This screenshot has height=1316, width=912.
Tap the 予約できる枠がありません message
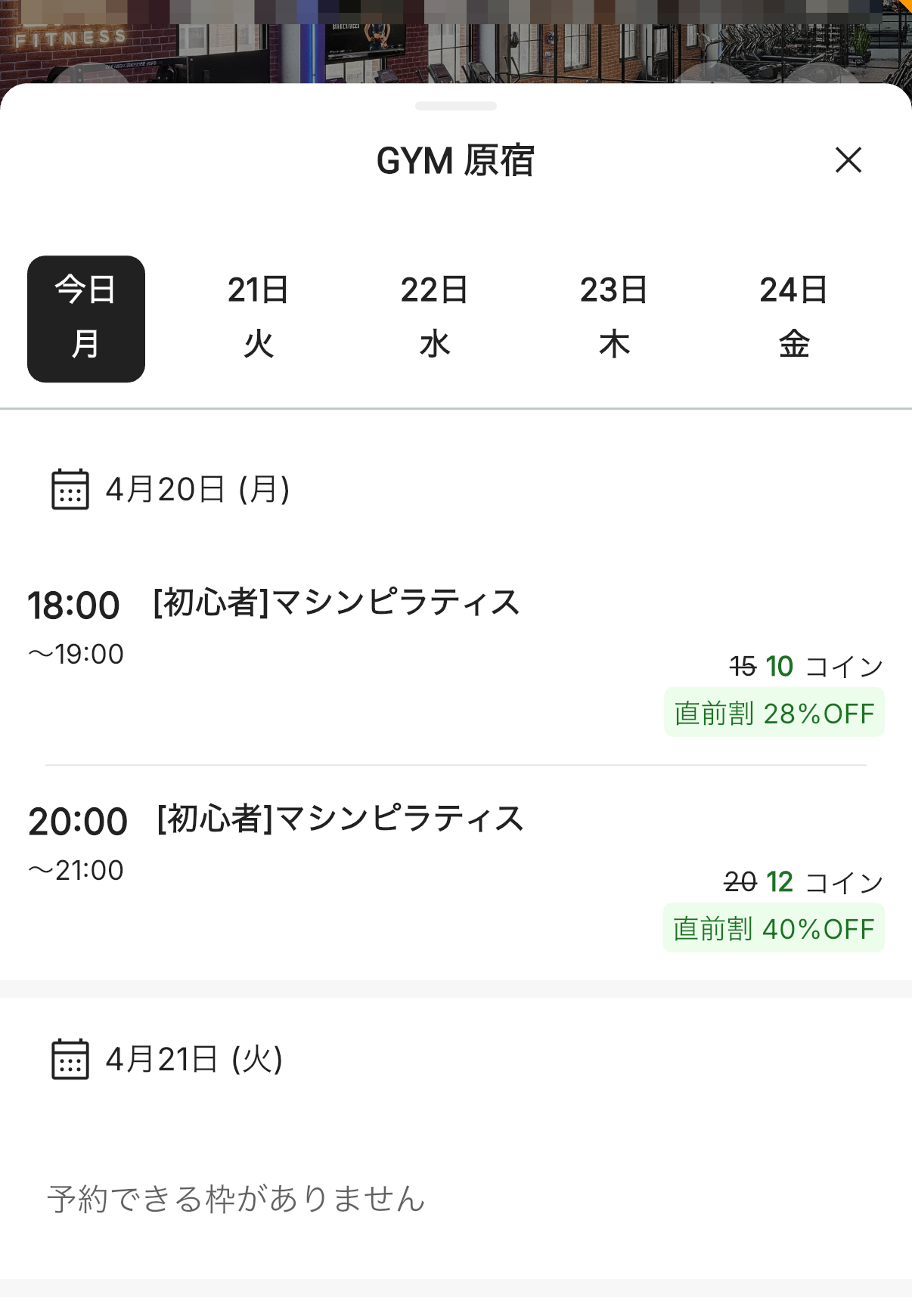pos(236,1200)
